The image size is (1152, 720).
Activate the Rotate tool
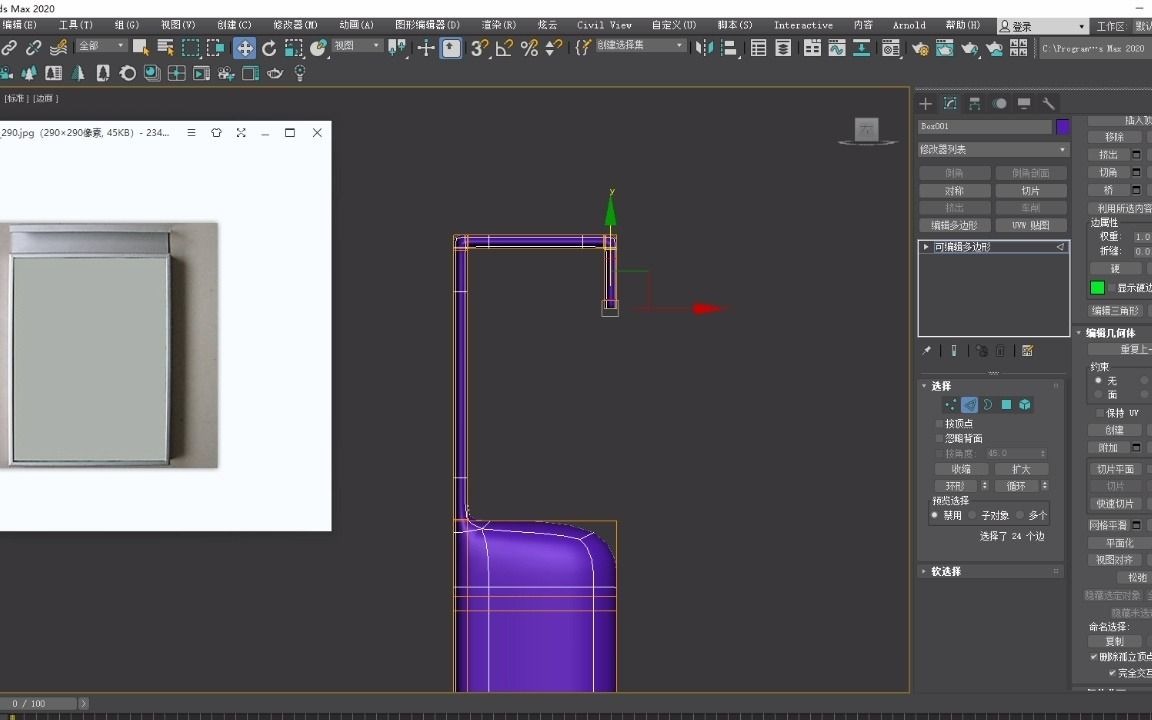coord(269,47)
